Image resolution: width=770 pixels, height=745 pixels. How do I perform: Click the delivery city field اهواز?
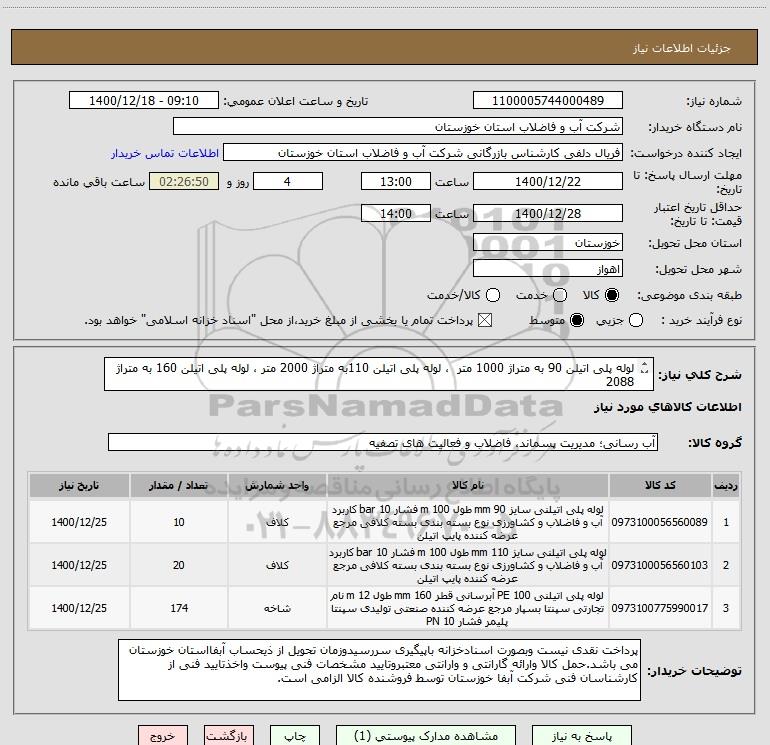pyautogui.click(x=548, y=269)
